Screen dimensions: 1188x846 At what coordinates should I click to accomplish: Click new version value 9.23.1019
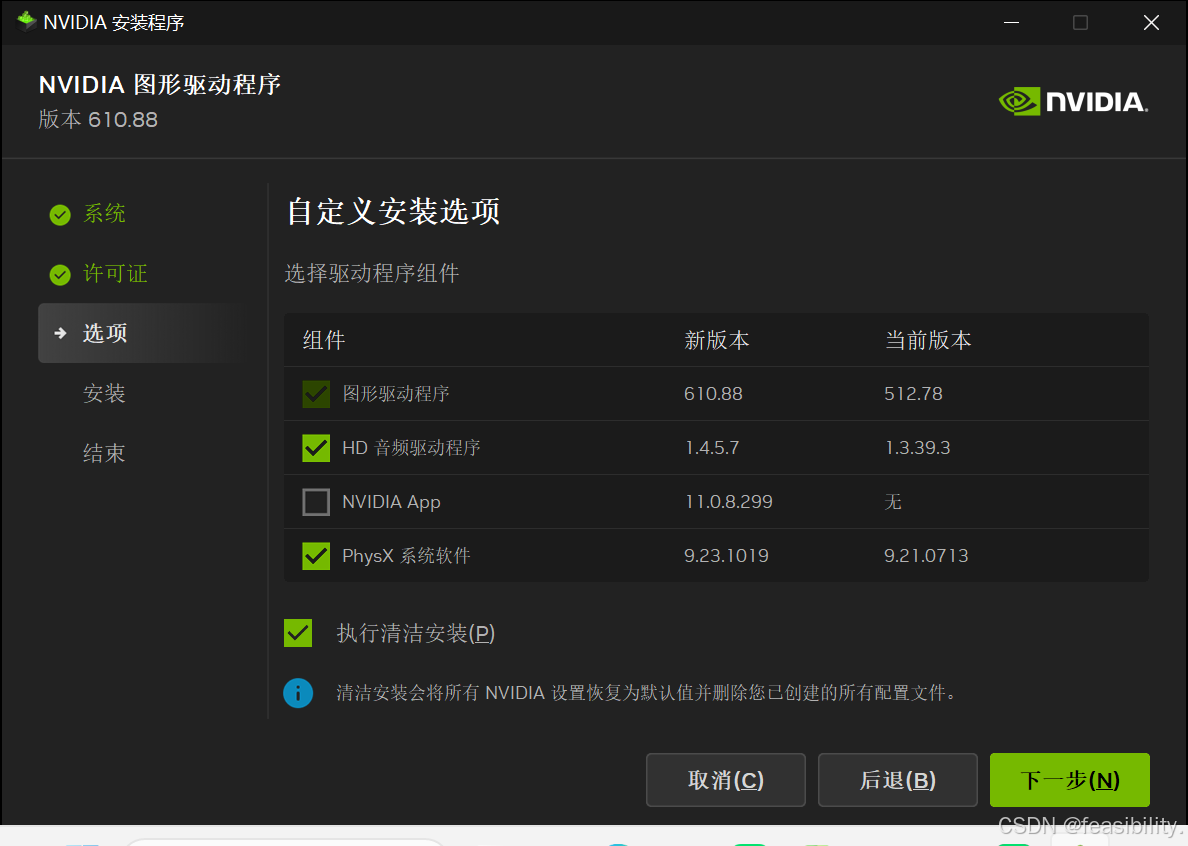726,556
